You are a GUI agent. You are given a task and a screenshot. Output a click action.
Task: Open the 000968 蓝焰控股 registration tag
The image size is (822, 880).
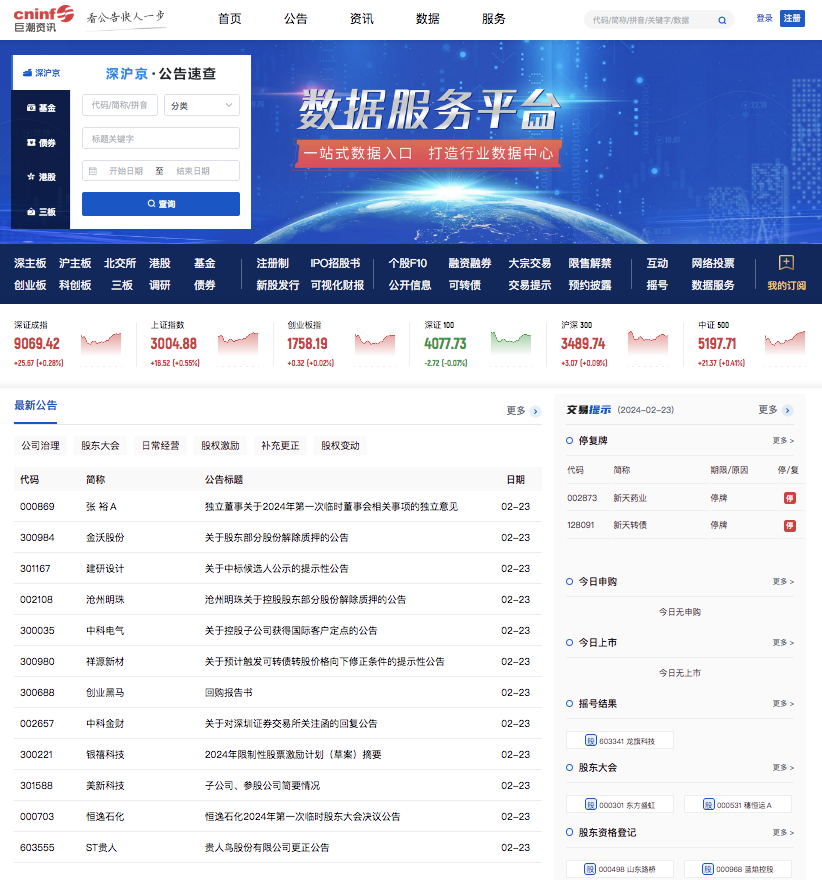point(737,869)
